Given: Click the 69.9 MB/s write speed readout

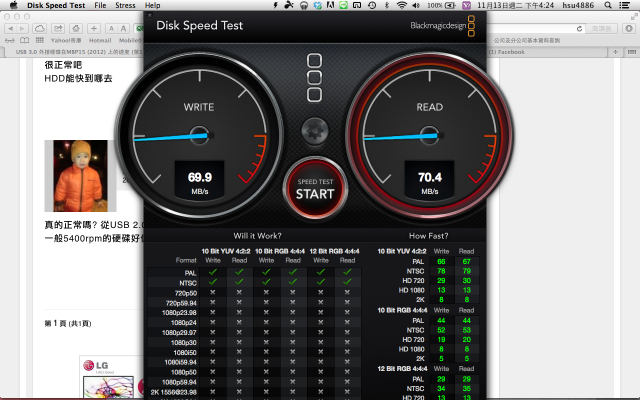Looking at the screenshot, I should tap(200, 179).
